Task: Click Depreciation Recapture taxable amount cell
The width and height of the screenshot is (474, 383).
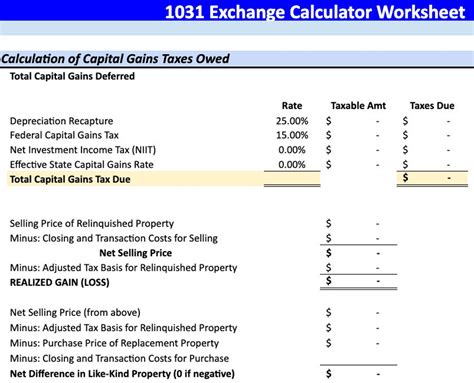Action: (x=358, y=121)
